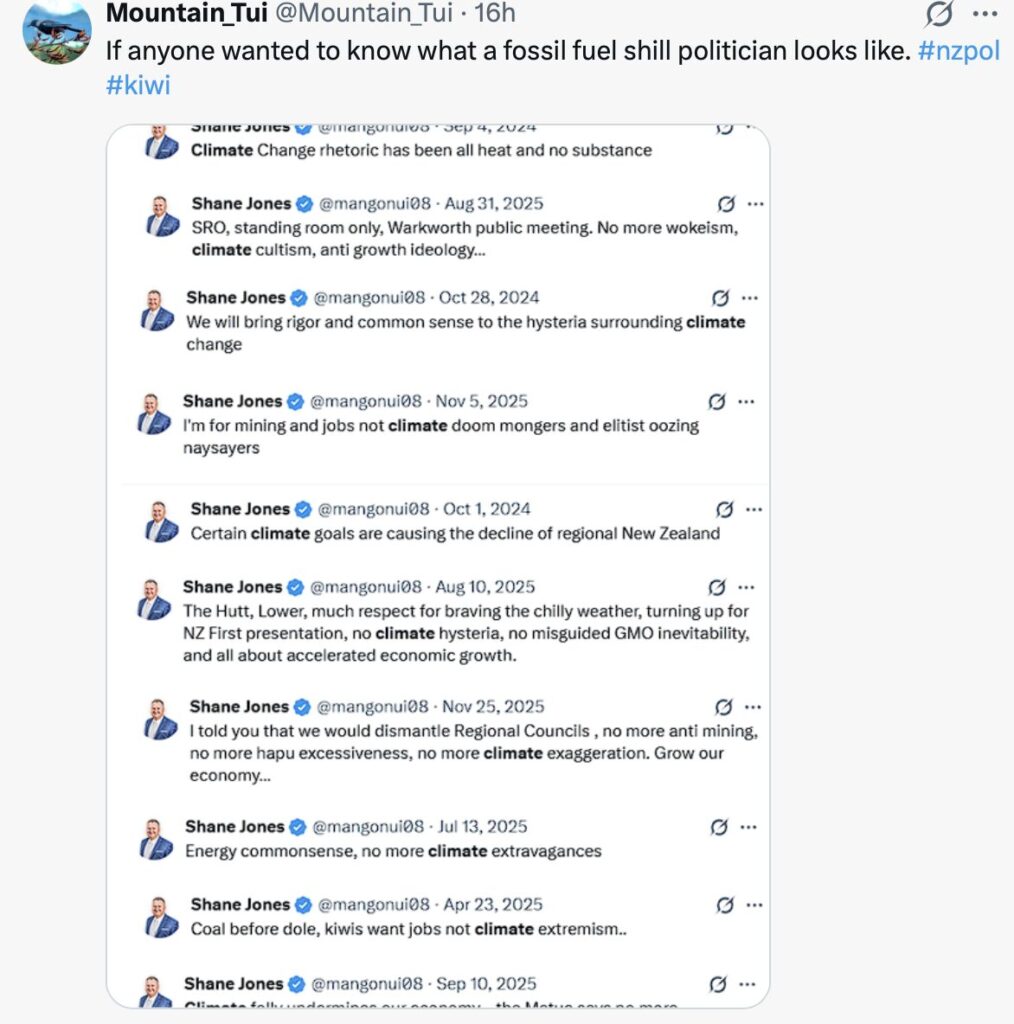Open Mountain_Tui's profile avatar
1014x1024 pixels.
point(57,31)
